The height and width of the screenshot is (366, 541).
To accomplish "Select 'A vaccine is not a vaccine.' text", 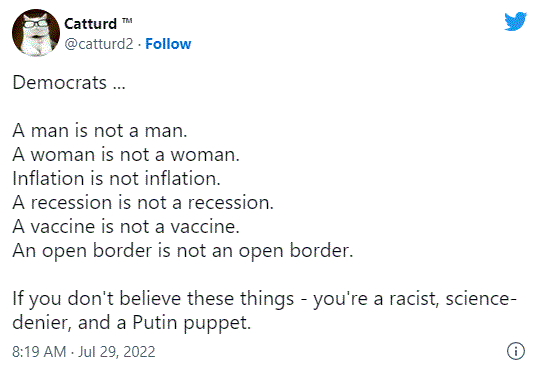I will click(126, 227).
